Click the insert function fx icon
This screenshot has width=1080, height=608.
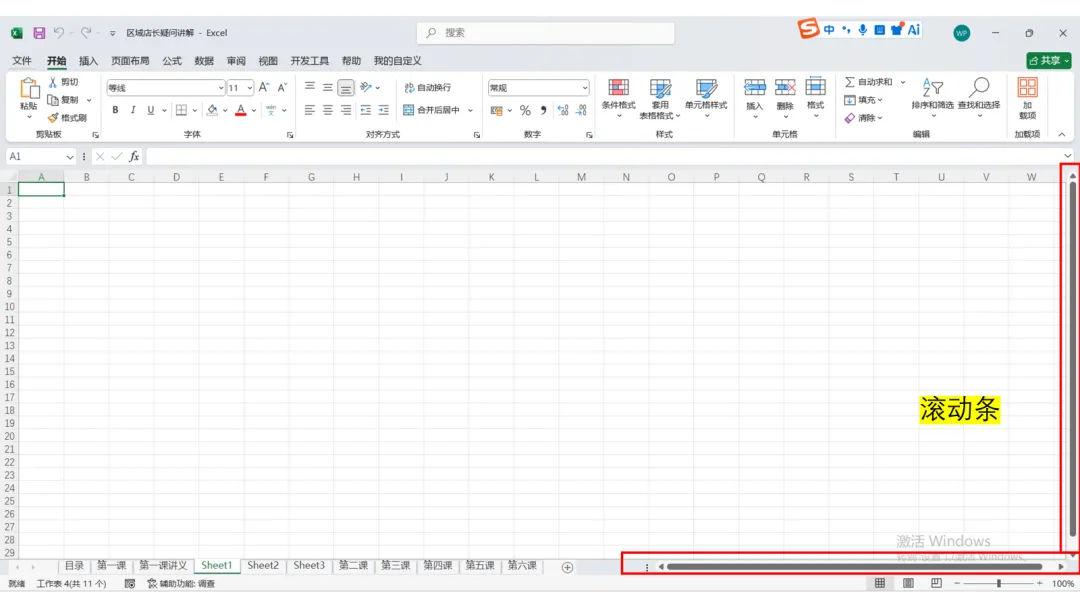point(134,157)
